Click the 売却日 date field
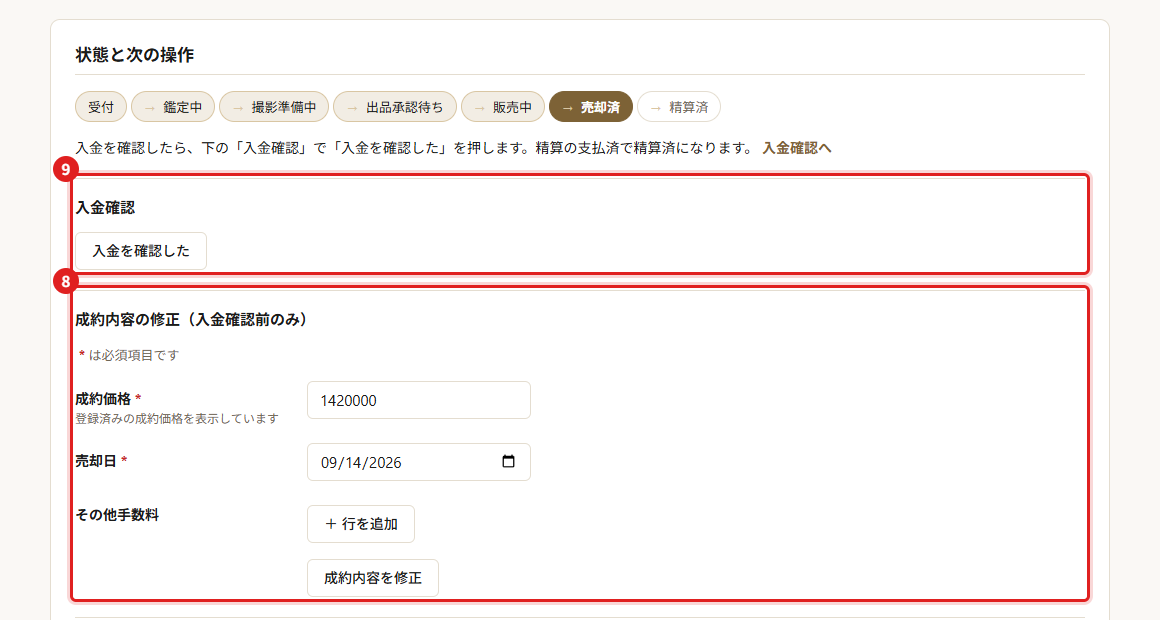The height and width of the screenshot is (620, 1160). 419,462
